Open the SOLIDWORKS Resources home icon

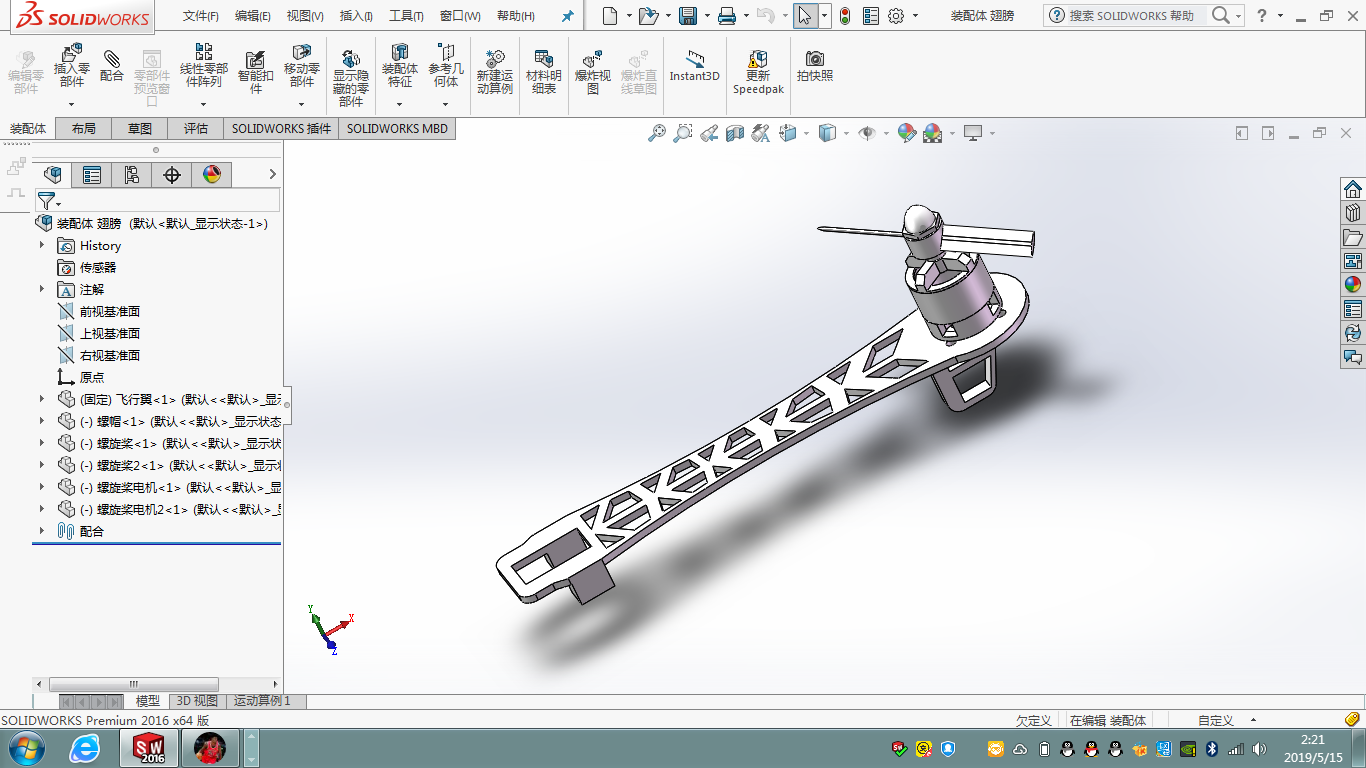pyautogui.click(x=1353, y=189)
